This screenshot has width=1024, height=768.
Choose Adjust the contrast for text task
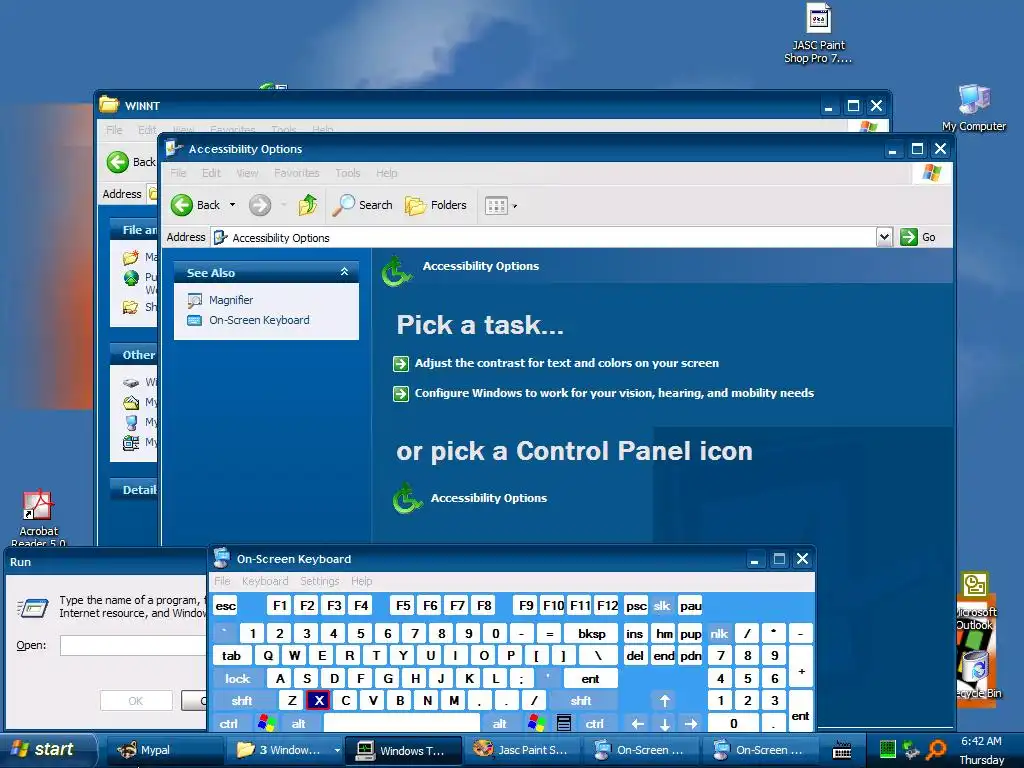tap(566, 363)
